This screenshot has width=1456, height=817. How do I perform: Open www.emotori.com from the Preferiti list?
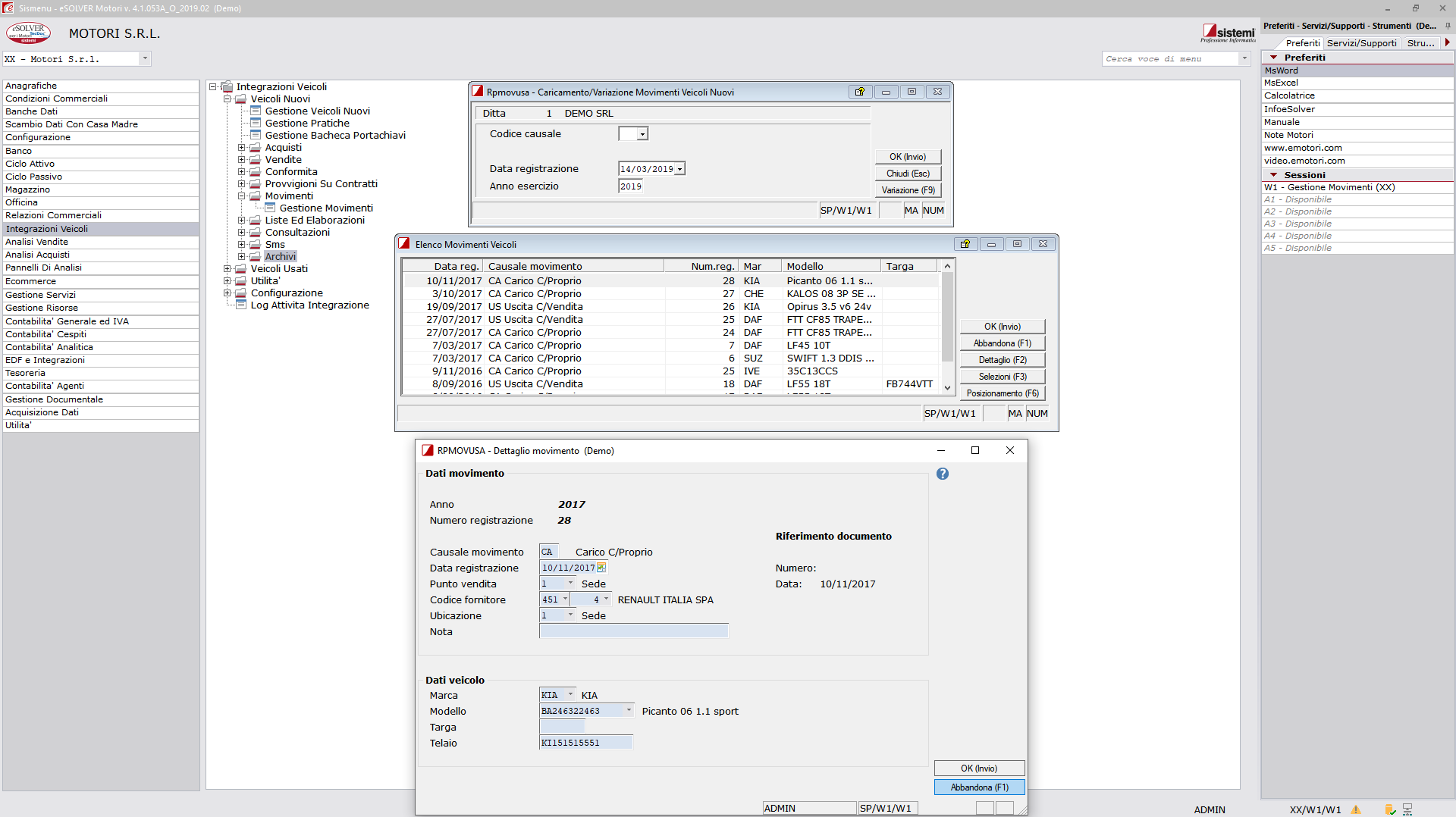(1357, 148)
